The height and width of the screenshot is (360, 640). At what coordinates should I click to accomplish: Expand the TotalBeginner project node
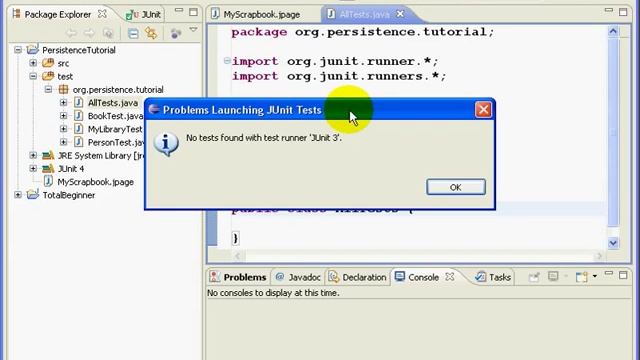18,195
